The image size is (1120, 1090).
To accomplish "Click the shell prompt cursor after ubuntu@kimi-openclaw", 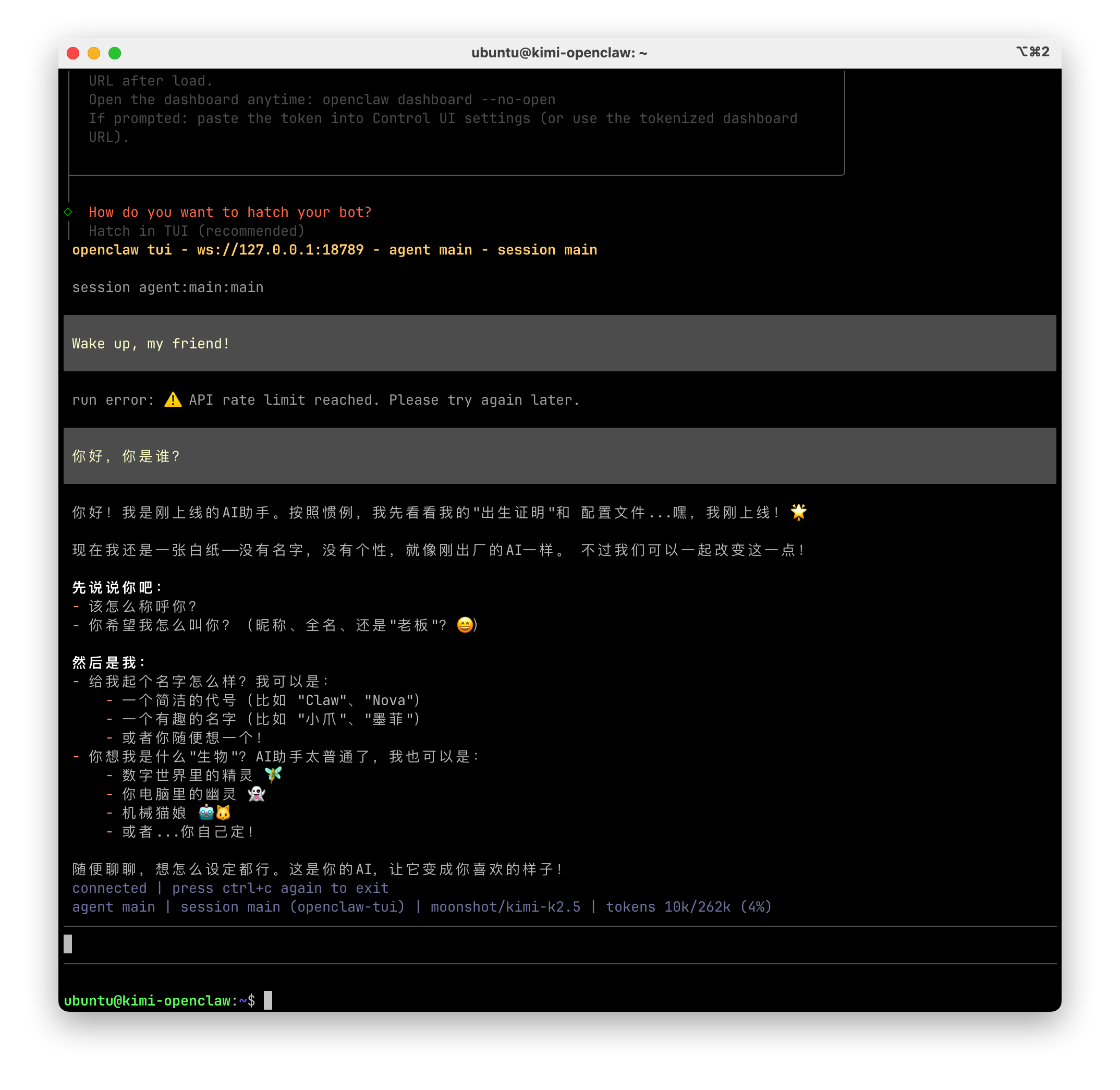I will pyautogui.click(x=268, y=1000).
